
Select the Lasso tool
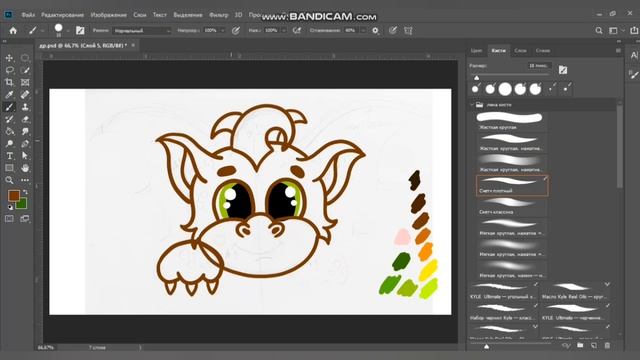(9, 70)
